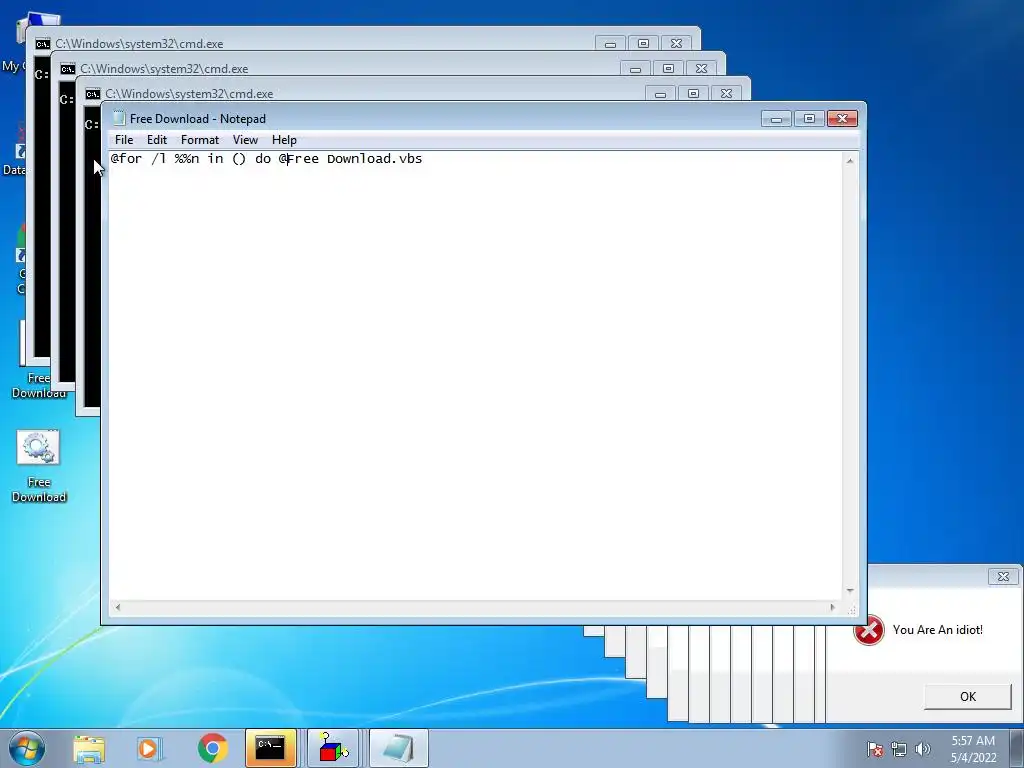Click the Notepad vertical scrollbar down arrow
Image resolution: width=1024 pixels, height=768 pixels.
point(850,590)
